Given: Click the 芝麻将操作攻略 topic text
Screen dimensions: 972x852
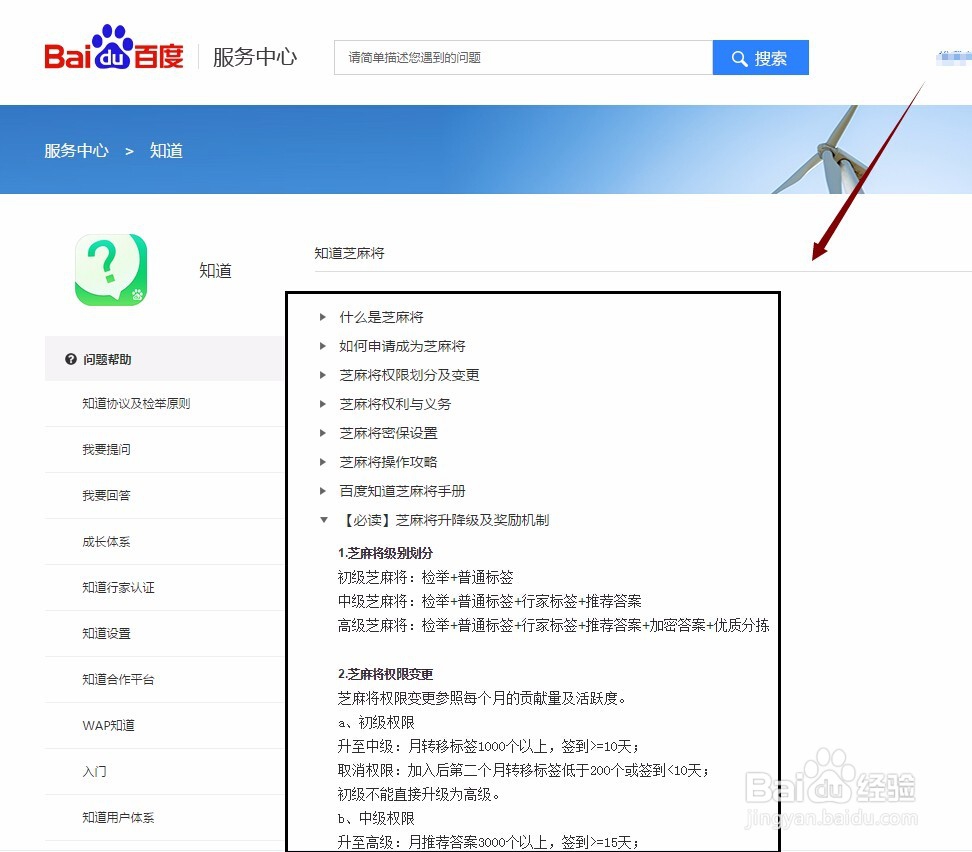Looking at the screenshot, I should coord(389,462).
